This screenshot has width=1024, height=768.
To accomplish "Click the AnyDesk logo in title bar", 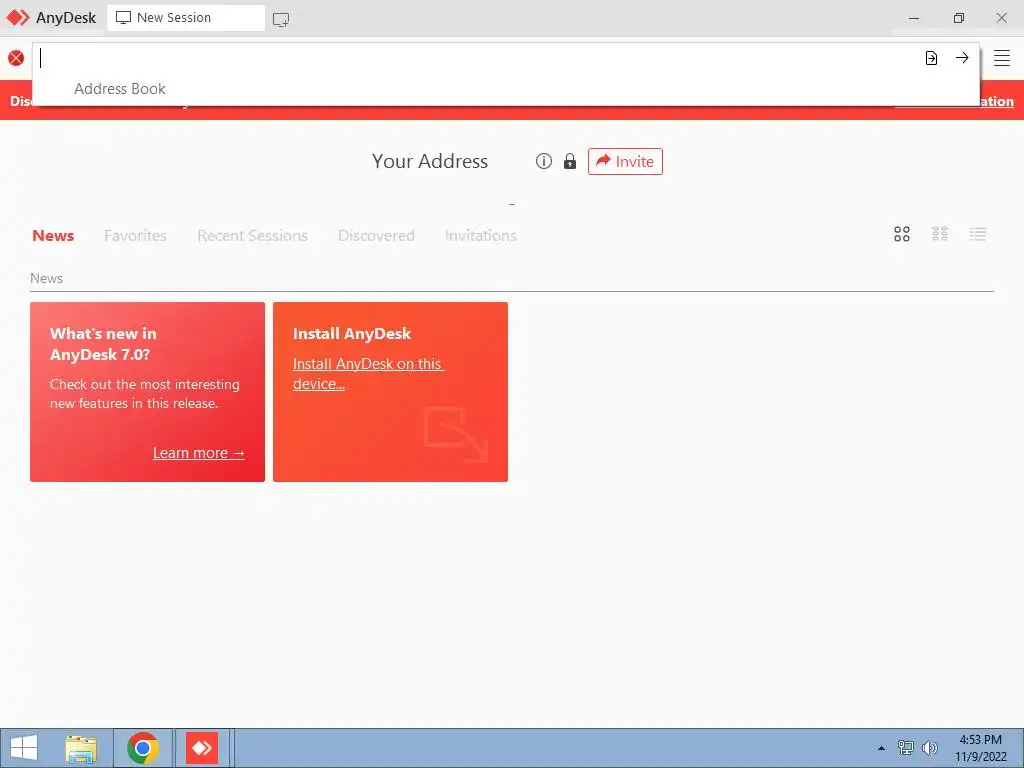I will coord(18,18).
